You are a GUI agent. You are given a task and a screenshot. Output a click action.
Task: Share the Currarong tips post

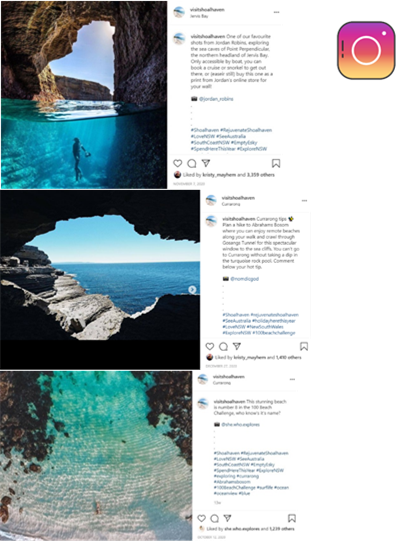pos(237,346)
